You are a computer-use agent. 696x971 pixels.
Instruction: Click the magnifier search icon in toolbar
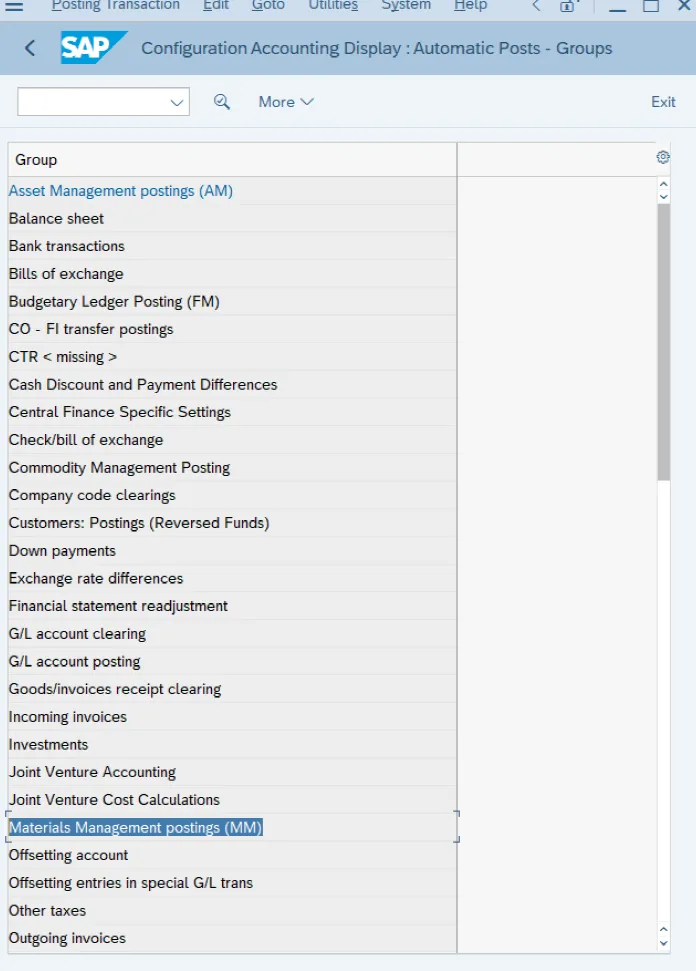pos(222,102)
